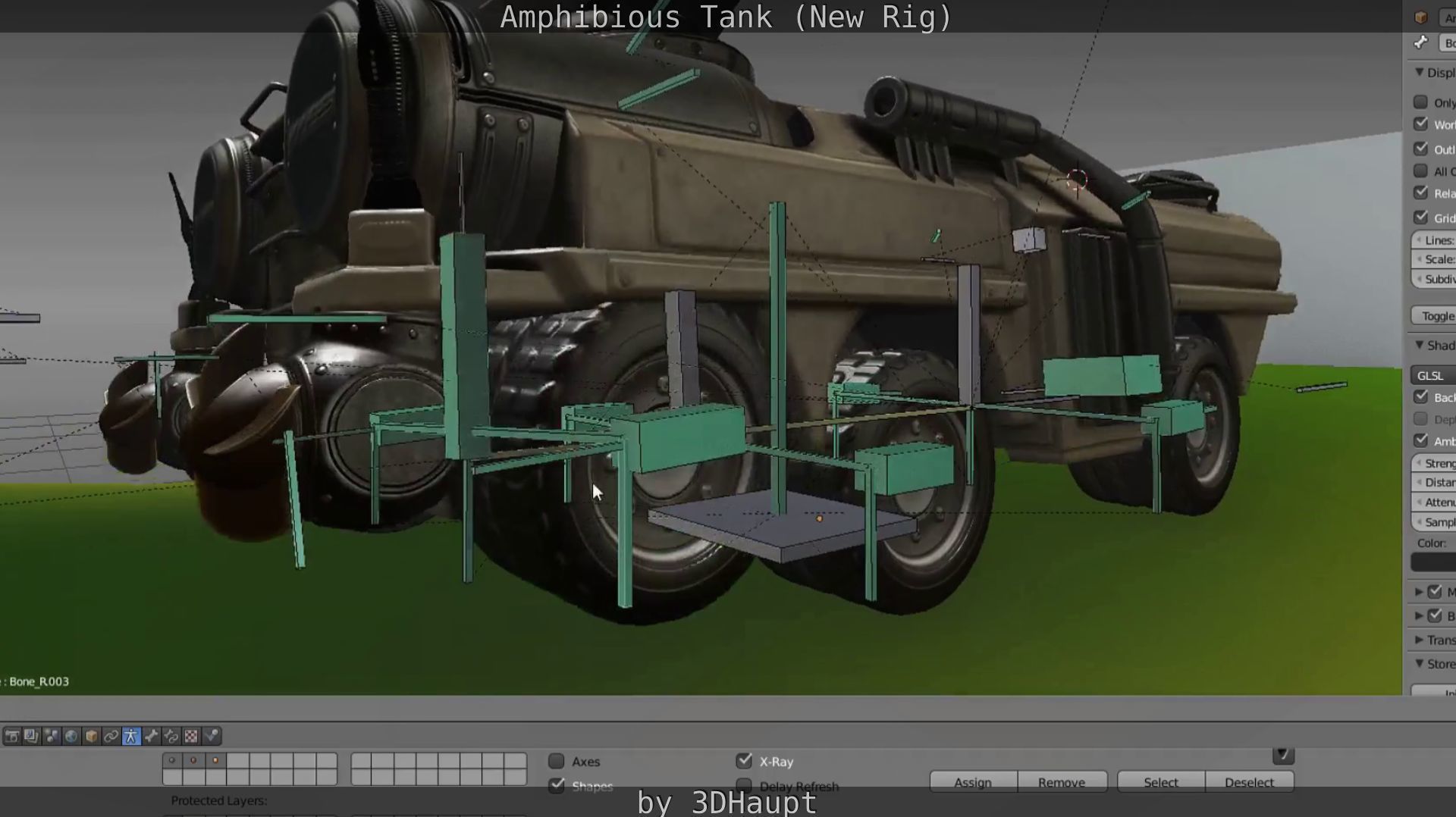
Task: Click the Bone_R.003 label in viewport
Action: 39,681
